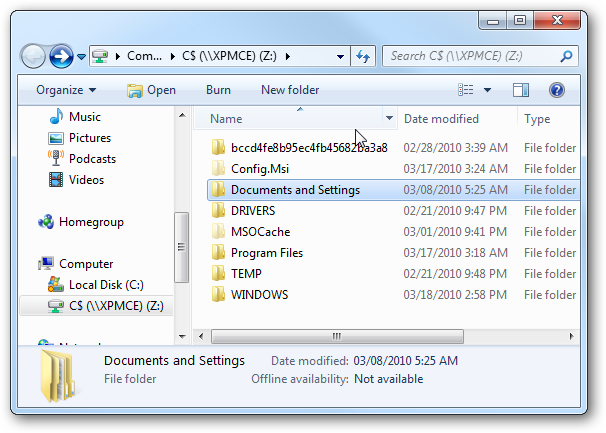This screenshot has width=606, height=433.
Task: Click the MSOCache folder icon
Action: click(x=218, y=231)
